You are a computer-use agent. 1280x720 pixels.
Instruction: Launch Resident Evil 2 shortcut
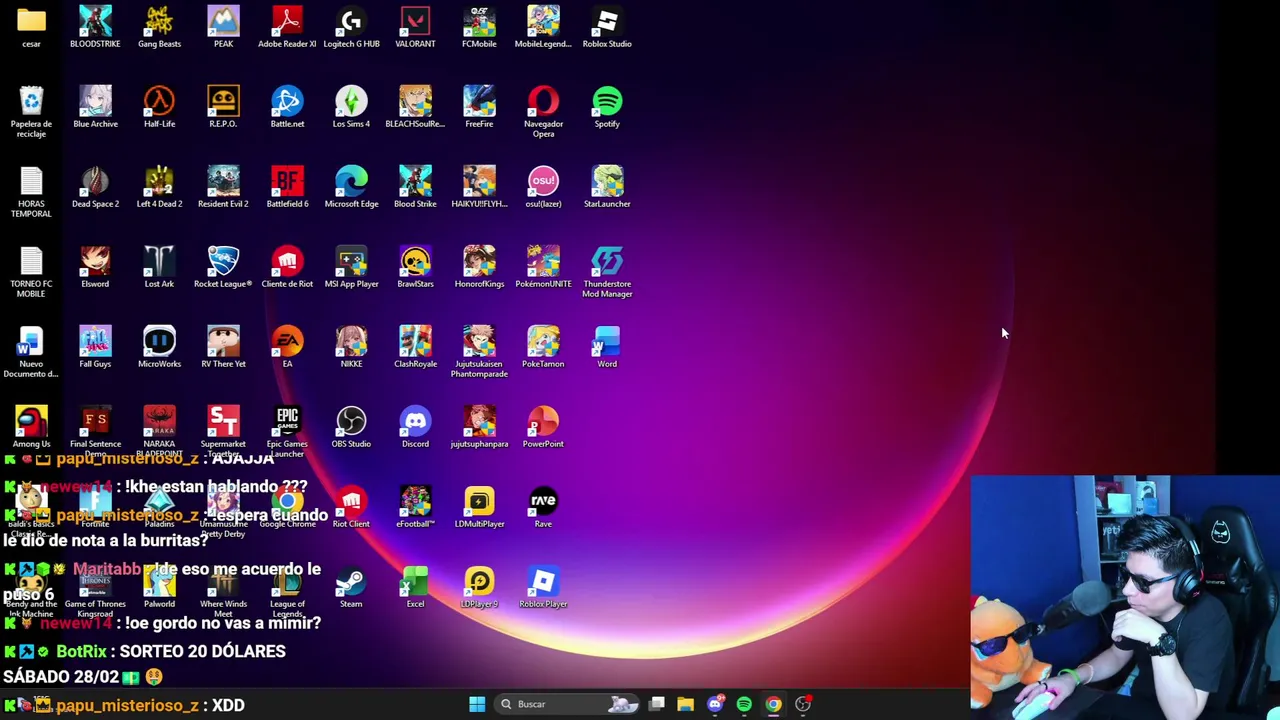(223, 187)
